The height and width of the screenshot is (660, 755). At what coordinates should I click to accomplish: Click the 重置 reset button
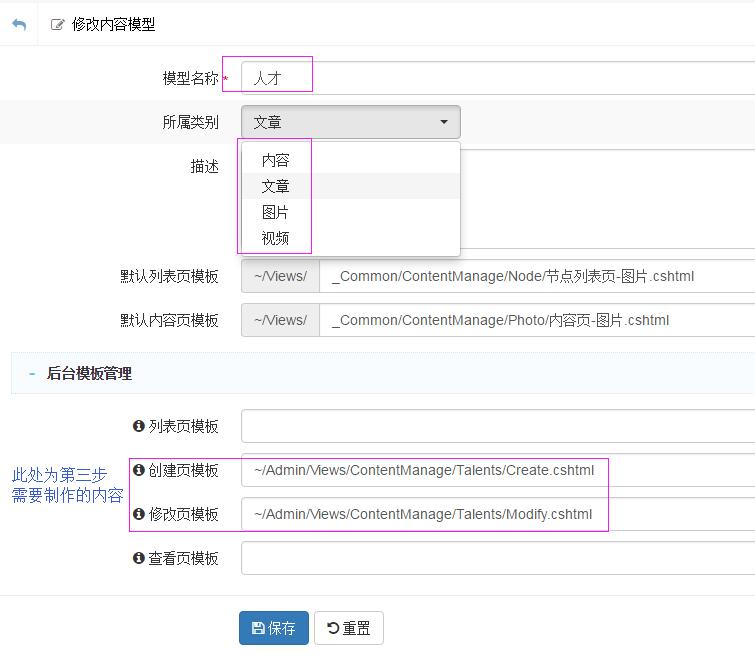[349, 628]
